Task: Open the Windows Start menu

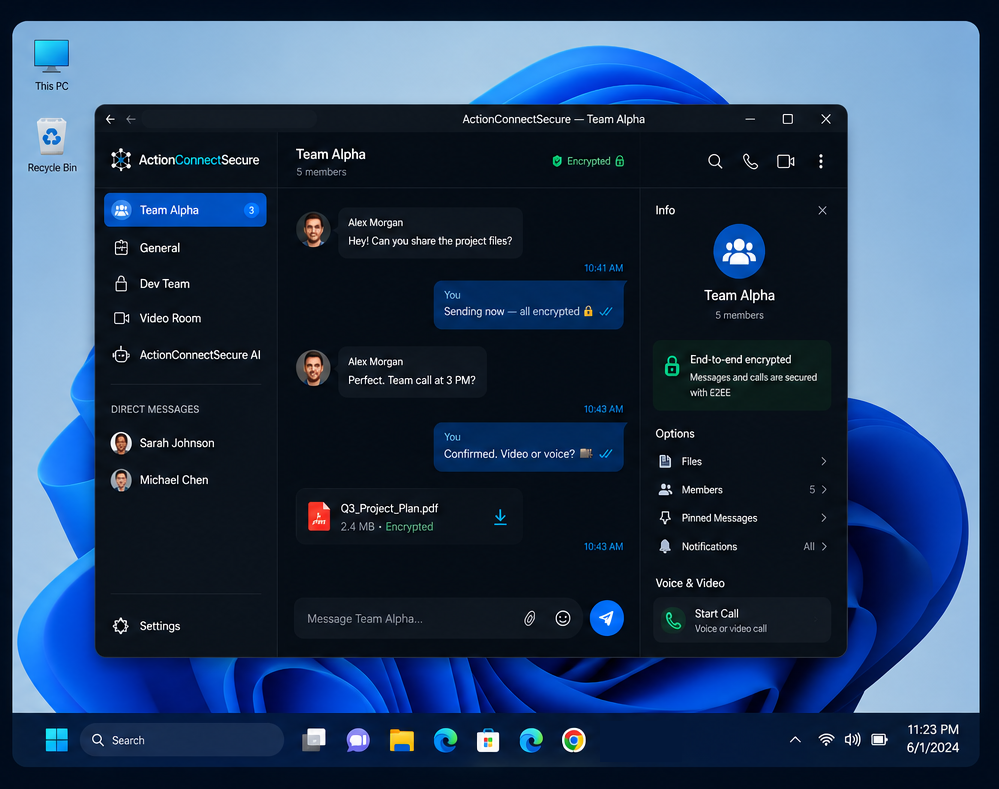Action: 57,740
